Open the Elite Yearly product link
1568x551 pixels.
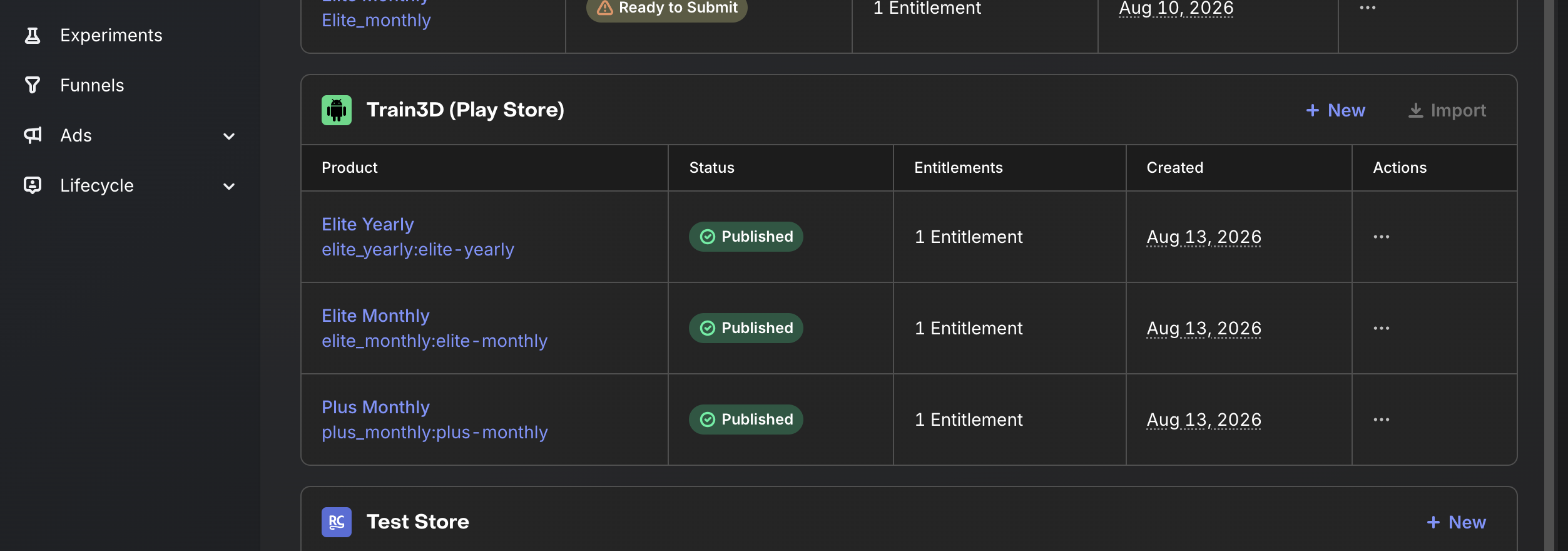click(x=368, y=224)
